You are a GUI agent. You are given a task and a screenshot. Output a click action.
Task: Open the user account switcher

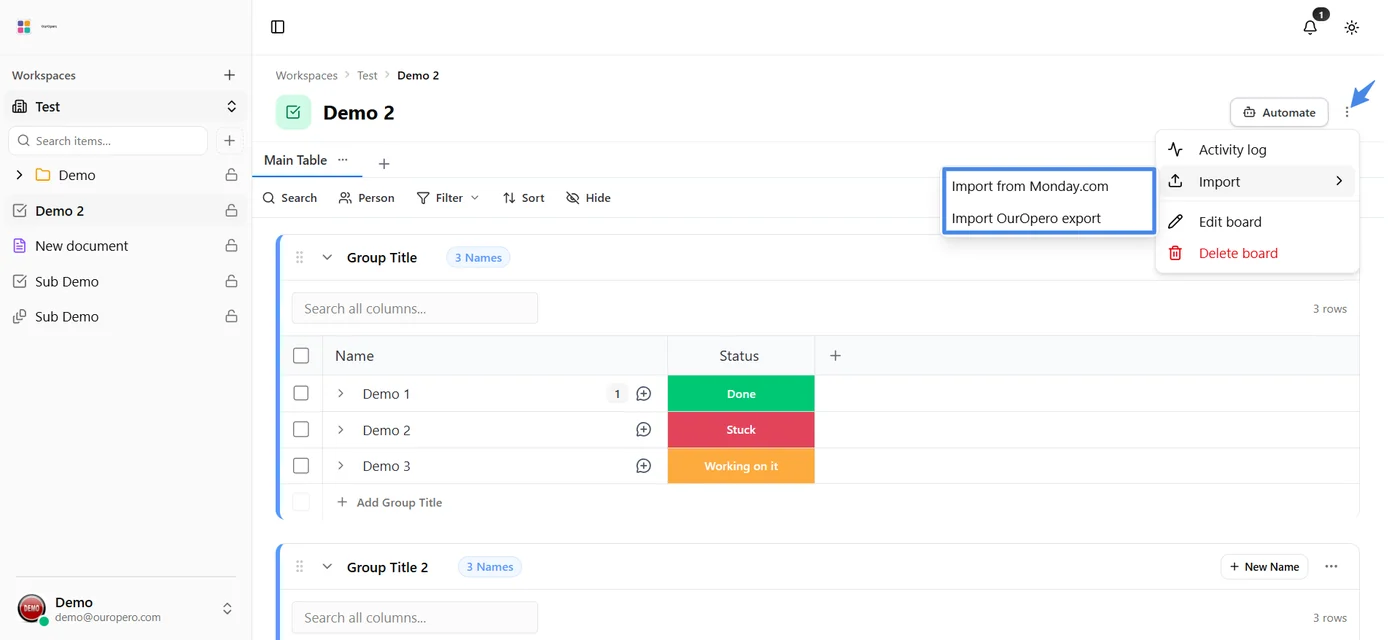227,609
